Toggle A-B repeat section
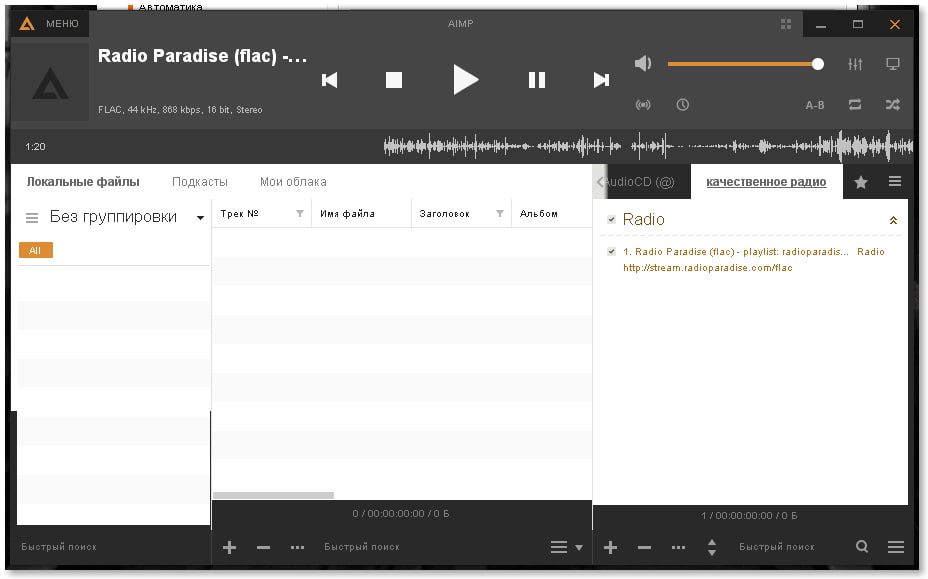This screenshot has width=928, height=579. pos(815,105)
